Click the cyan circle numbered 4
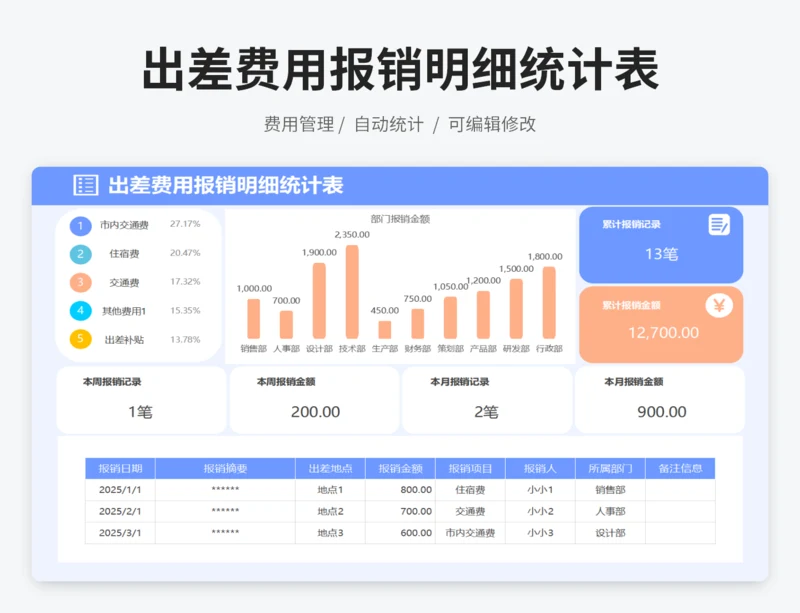Image resolution: width=800 pixels, height=613 pixels. point(80,310)
